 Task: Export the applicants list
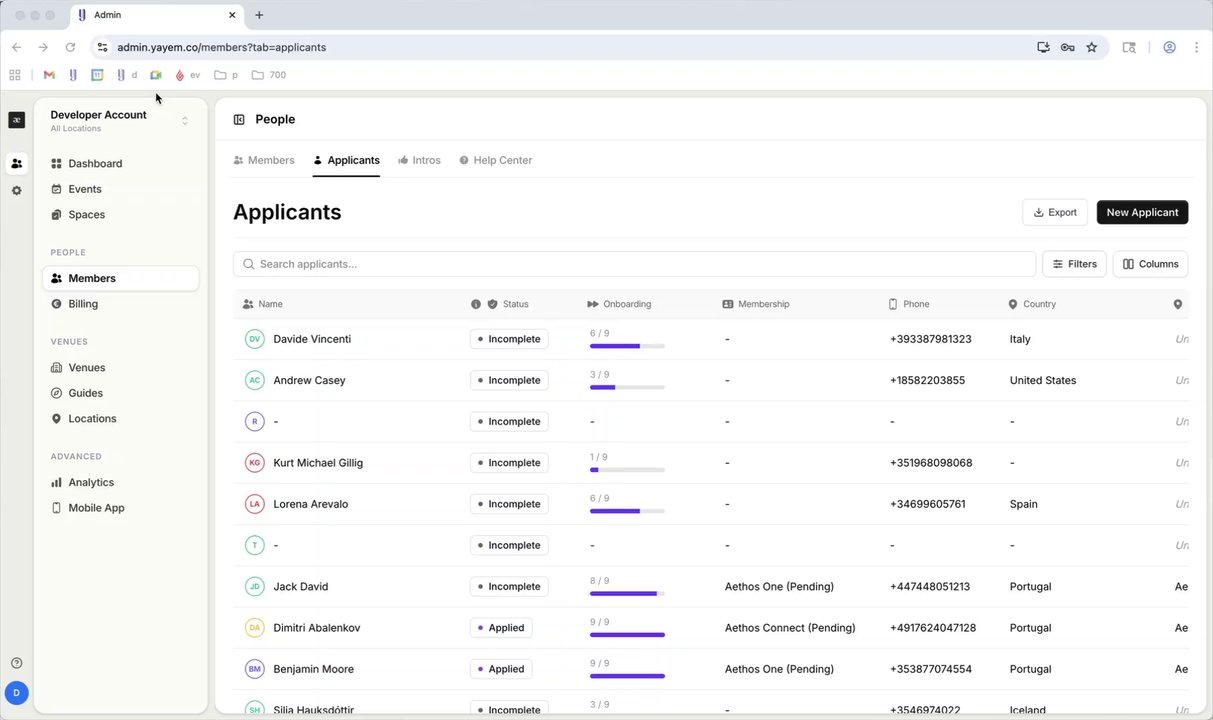(1054, 212)
